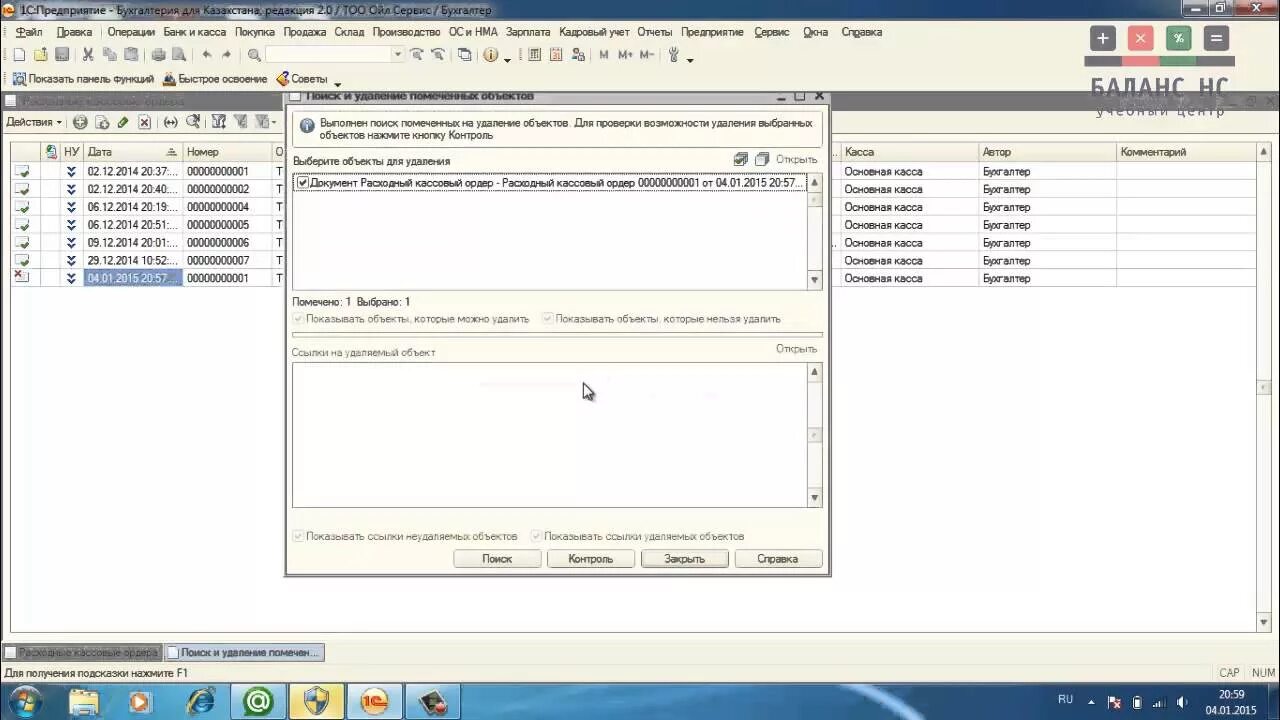Toggle 'Показывать ссылки неудаляемых объектов' checkbox
The width and height of the screenshot is (1280, 720).
click(297, 536)
